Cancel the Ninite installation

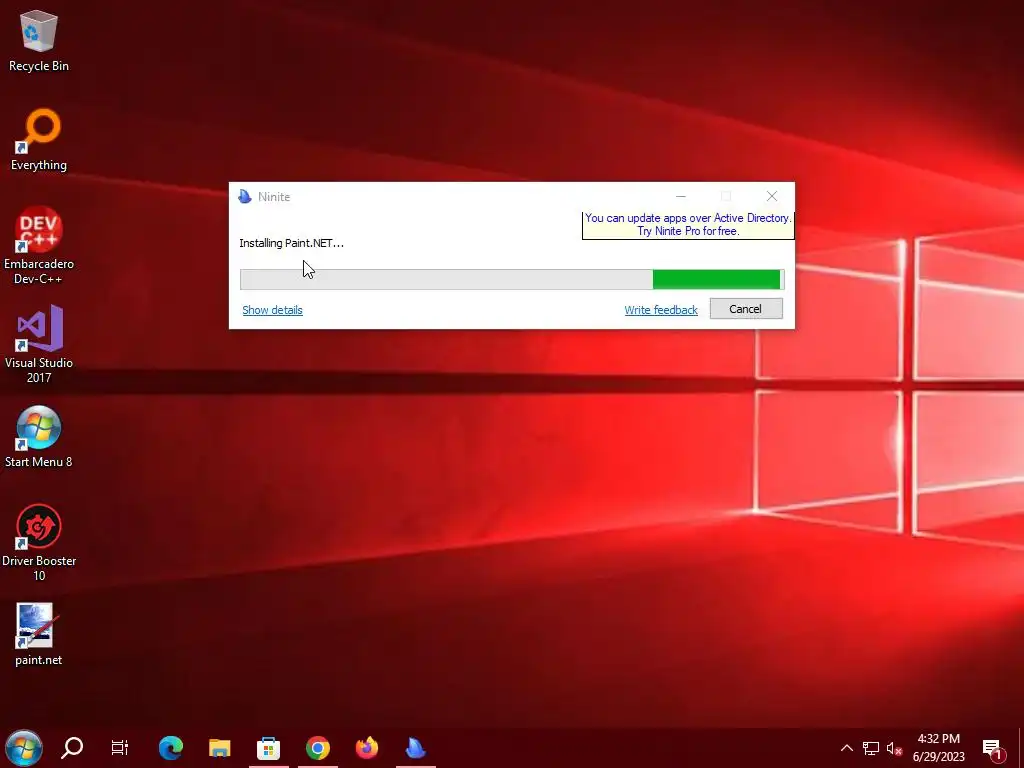(746, 309)
